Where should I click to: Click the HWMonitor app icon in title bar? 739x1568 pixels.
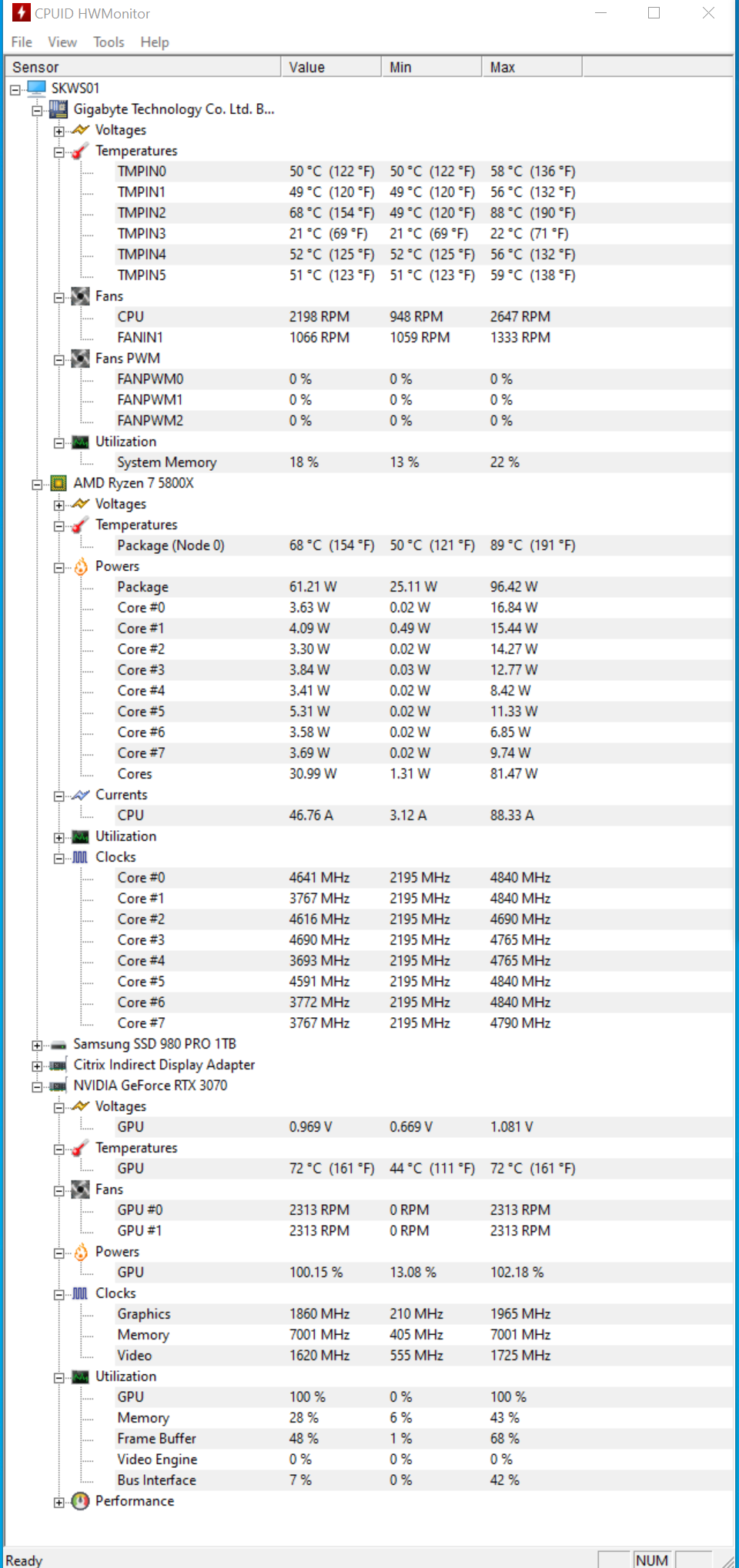(x=21, y=13)
